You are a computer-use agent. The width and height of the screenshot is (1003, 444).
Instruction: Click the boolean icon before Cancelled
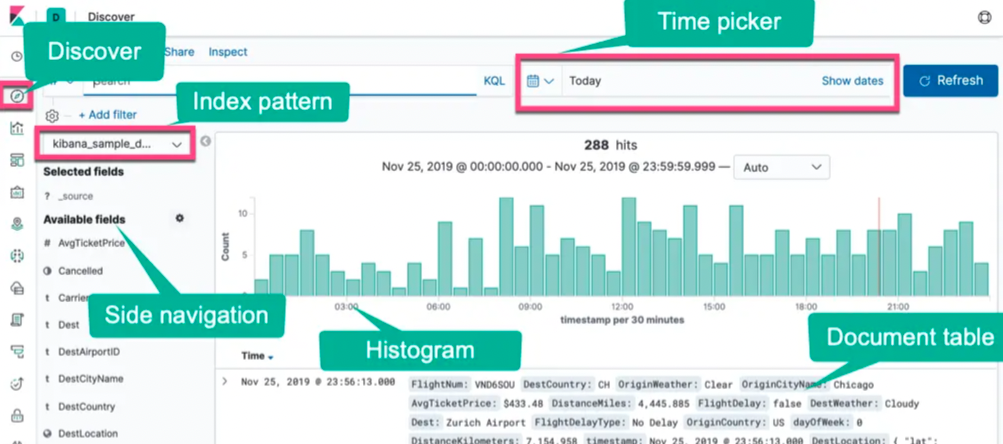click(x=47, y=271)
